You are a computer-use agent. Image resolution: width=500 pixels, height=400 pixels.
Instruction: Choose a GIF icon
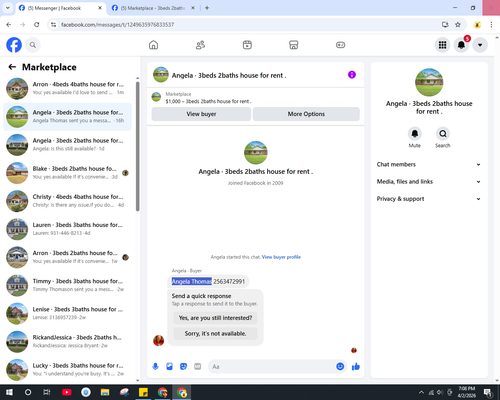[x=198, y=367]
